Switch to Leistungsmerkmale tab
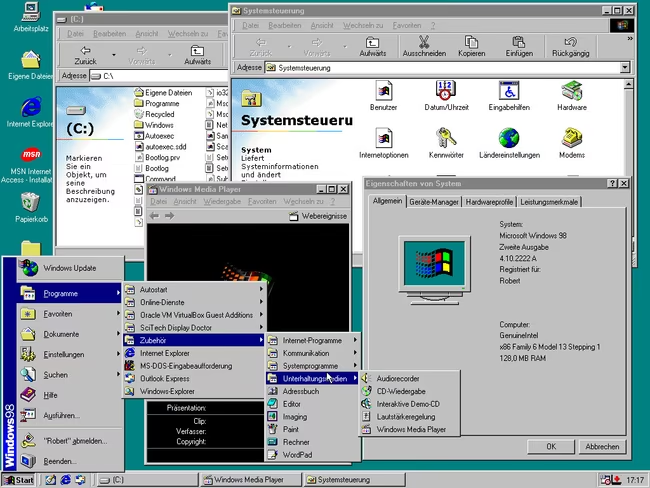The height and width of the screenshot is (488, 650). click(549, 202)
